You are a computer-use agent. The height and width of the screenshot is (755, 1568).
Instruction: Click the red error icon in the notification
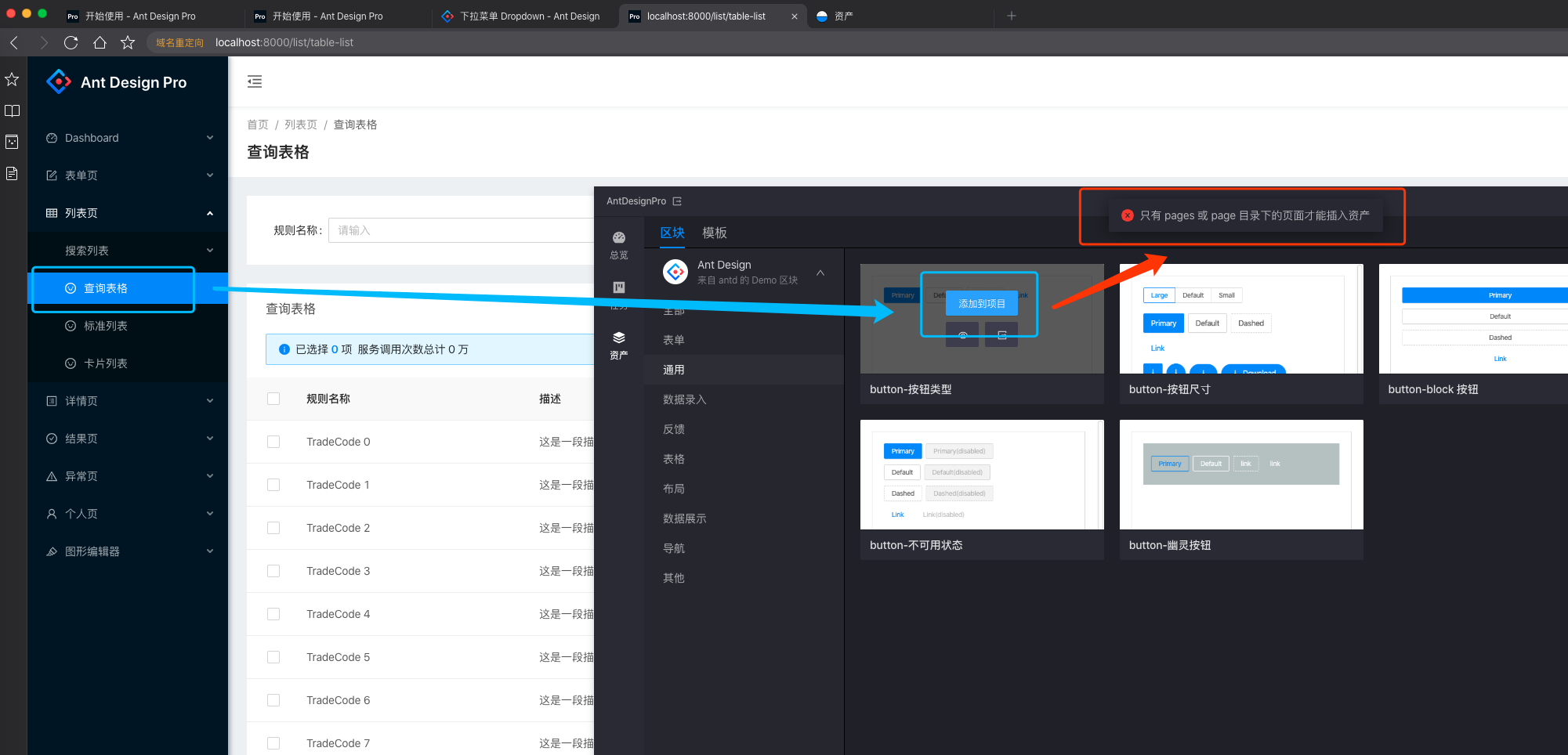click(x=1127, y=215)
